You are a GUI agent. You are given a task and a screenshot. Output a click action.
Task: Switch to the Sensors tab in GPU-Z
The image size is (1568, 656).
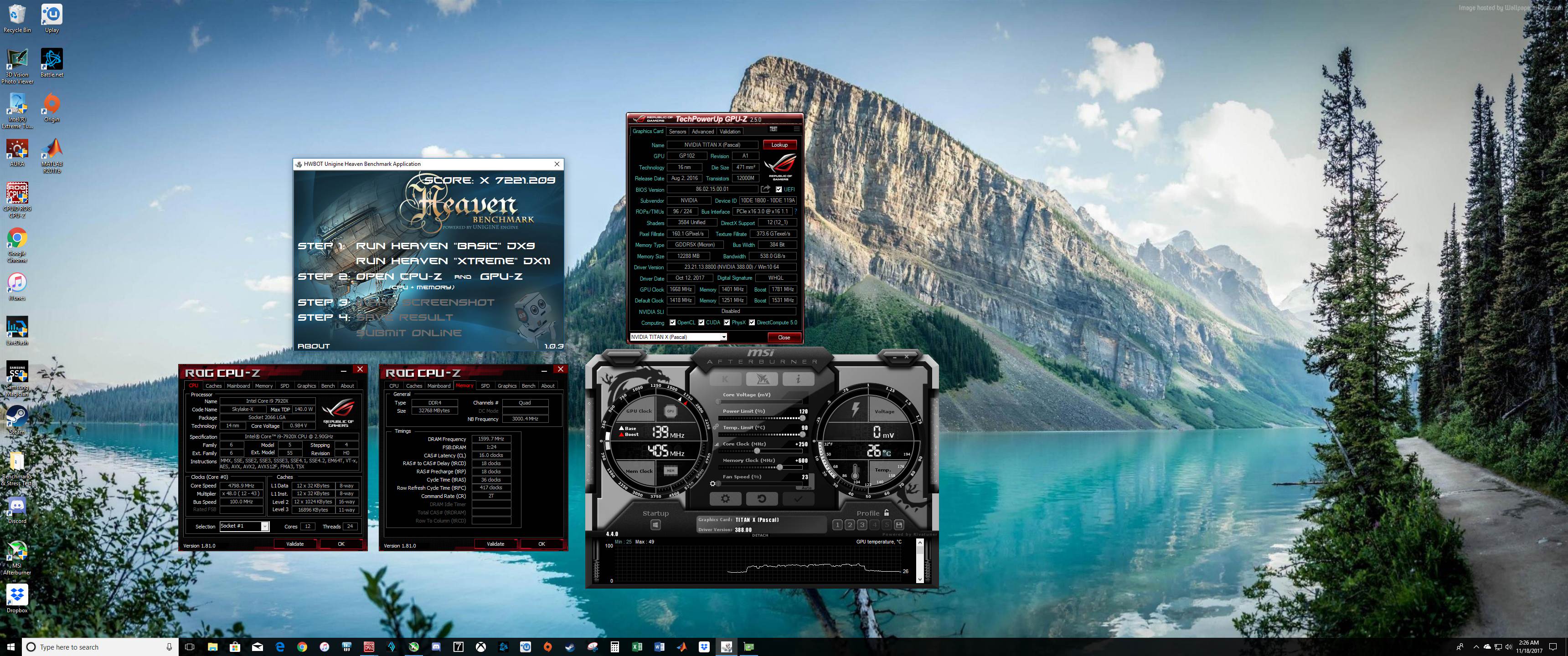[x=677, y=132]
